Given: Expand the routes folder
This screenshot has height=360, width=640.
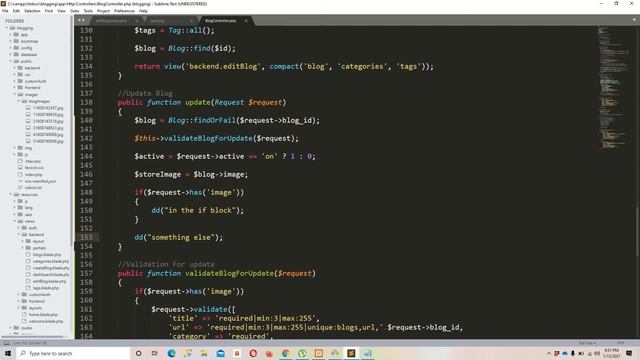Looking at the screenshot, I should click(11, 328).
